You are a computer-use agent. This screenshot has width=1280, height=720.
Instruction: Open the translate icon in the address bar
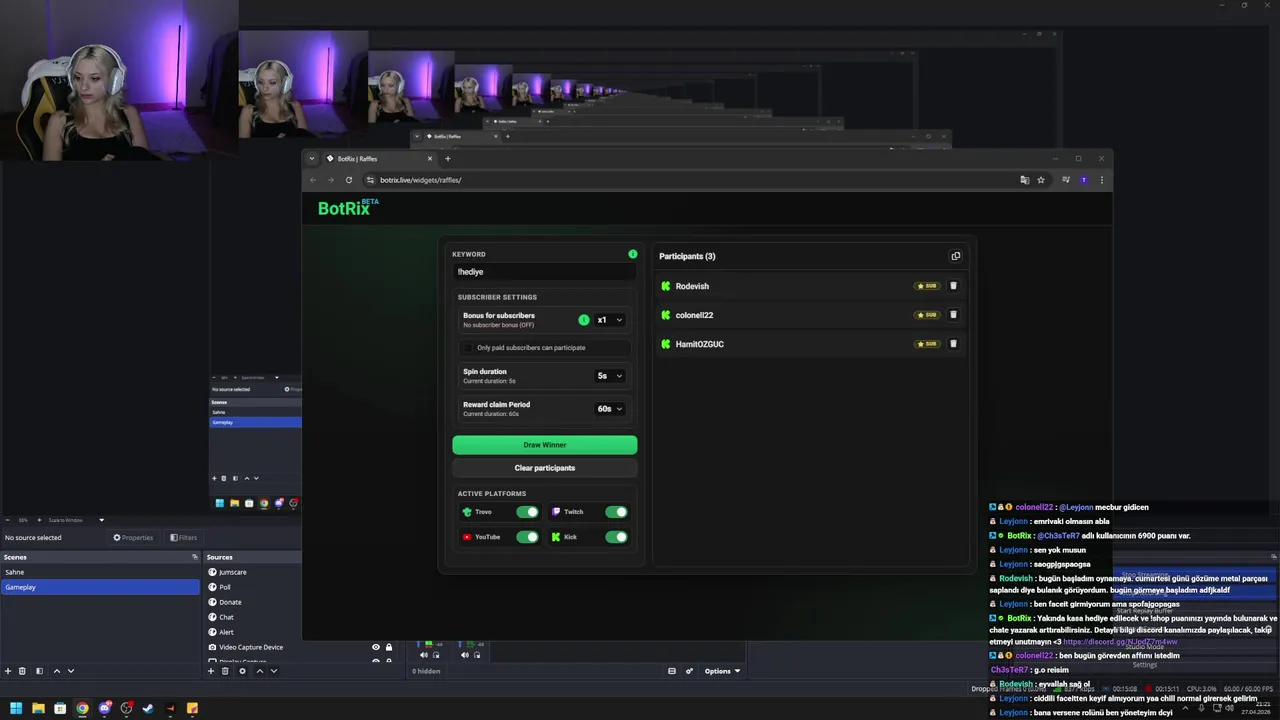click(1024, 180)
